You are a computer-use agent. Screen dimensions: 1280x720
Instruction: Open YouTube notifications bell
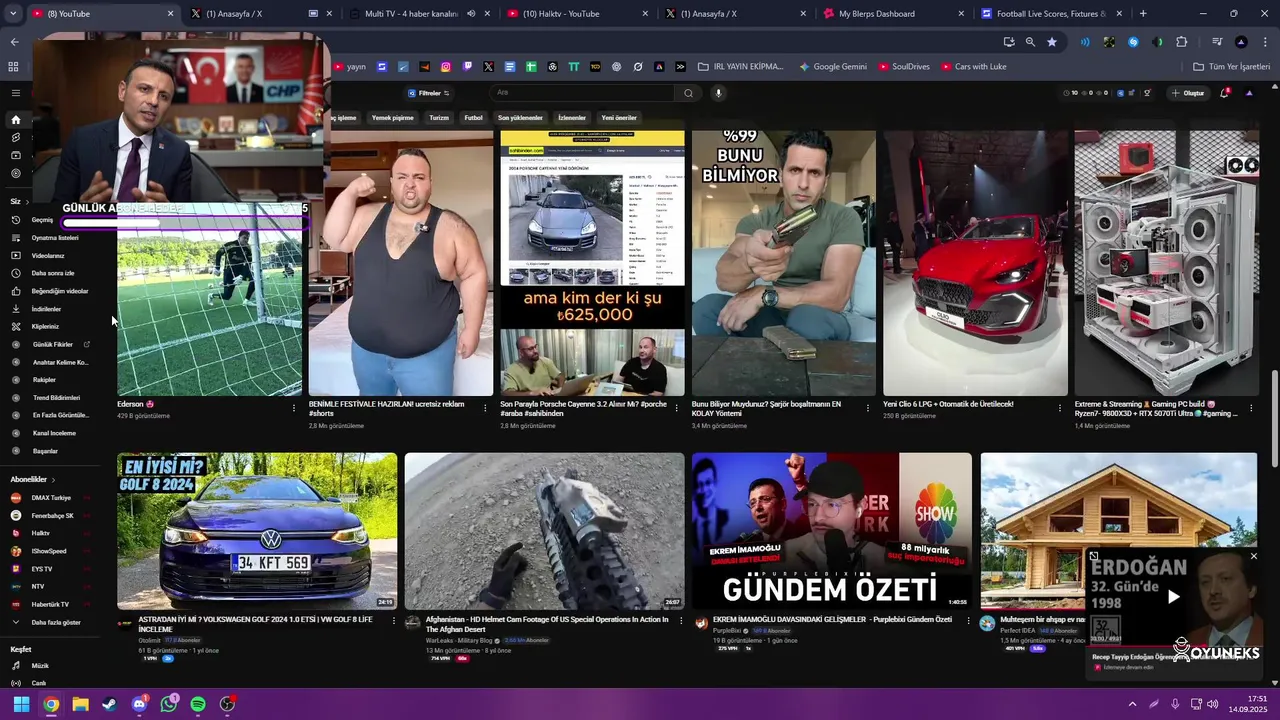click(1225, 93)
